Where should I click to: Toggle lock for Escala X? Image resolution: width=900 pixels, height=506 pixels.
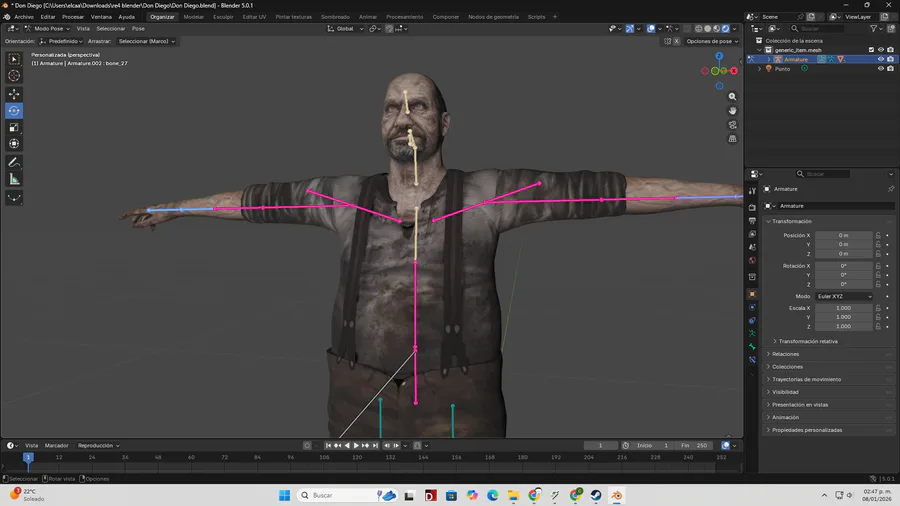(878, 308)
